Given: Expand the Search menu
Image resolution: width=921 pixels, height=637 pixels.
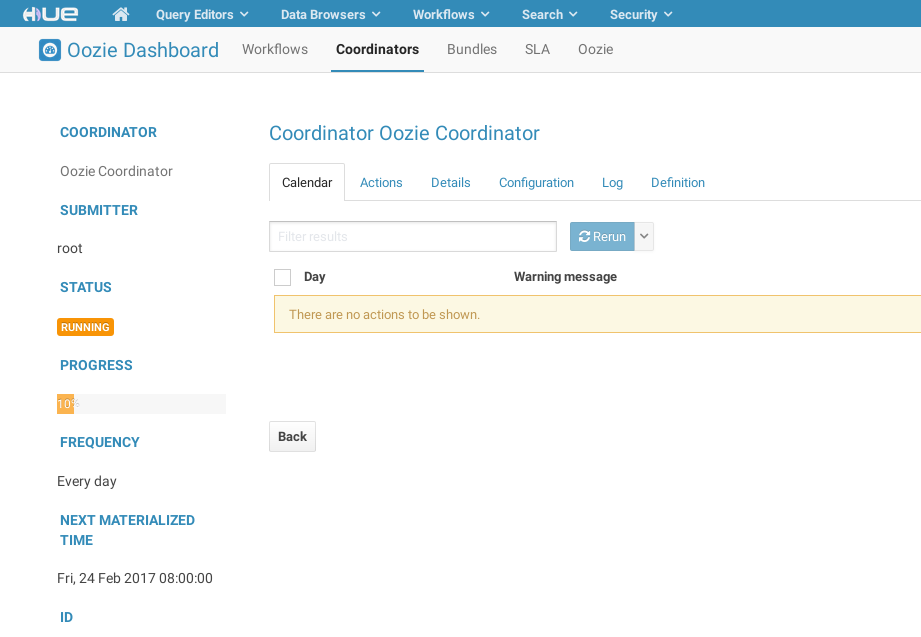Looking at the screenshot, I should point(550,14).
